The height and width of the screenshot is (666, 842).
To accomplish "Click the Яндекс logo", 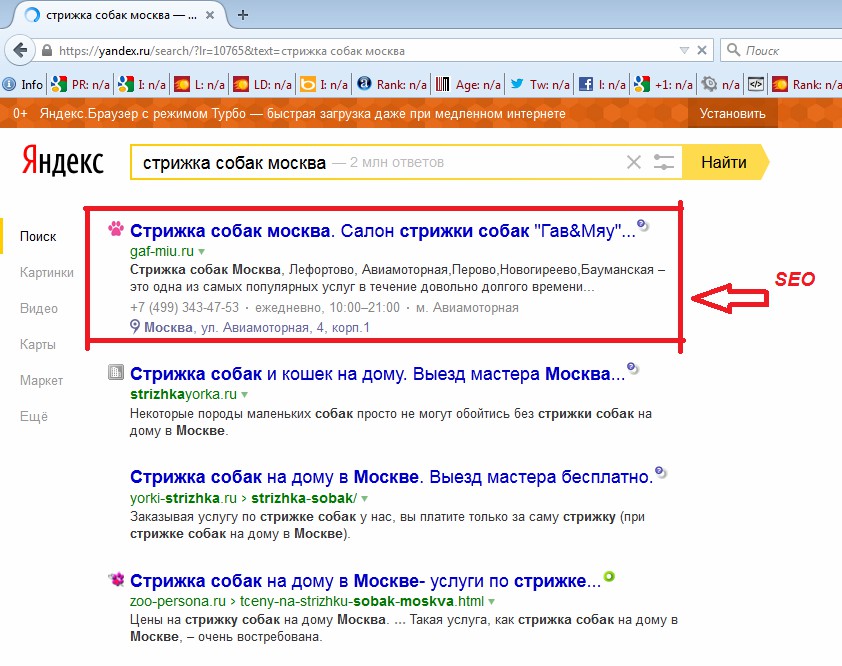I will (x=62, y=160).
